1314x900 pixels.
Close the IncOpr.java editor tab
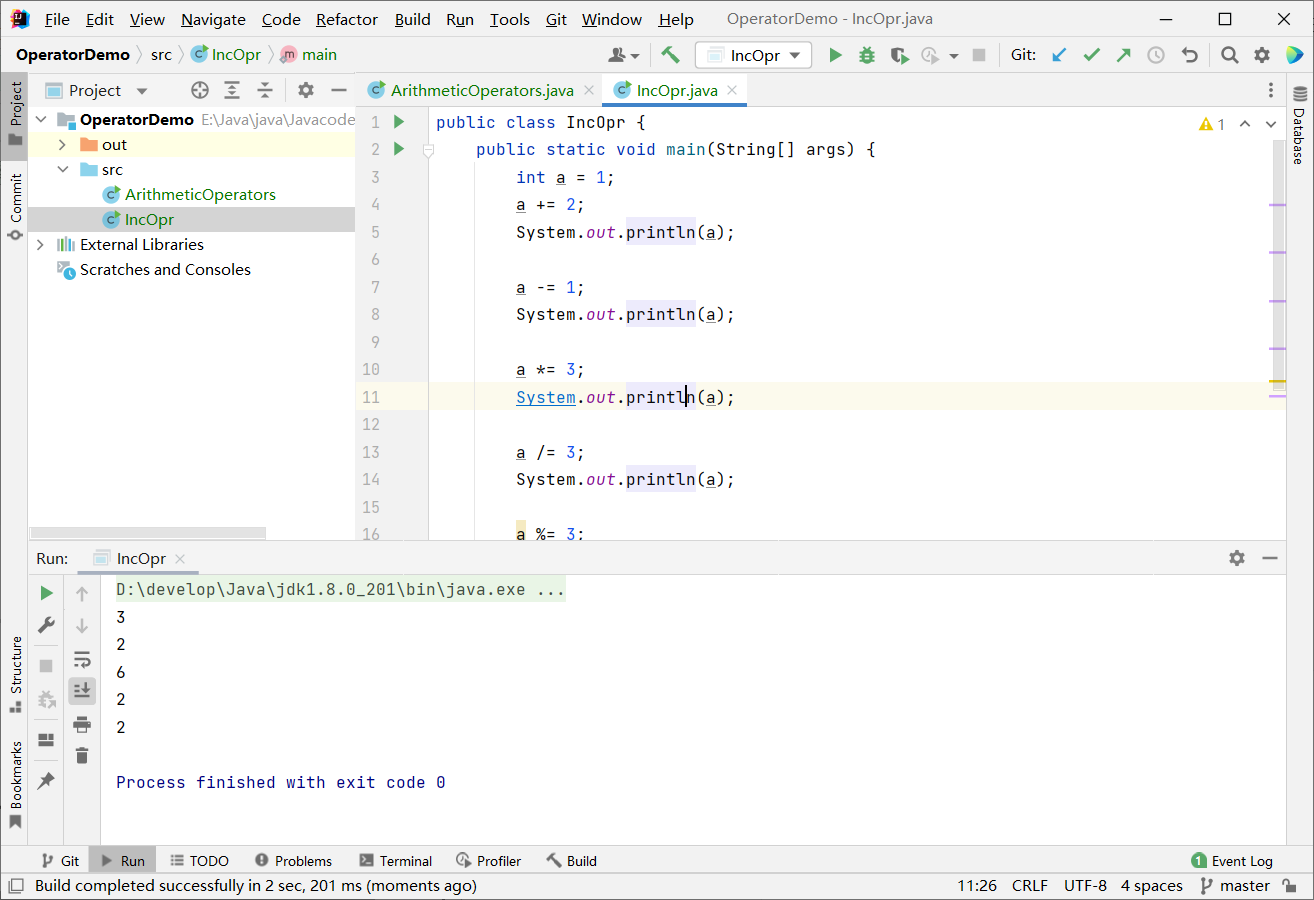(733, 90)
